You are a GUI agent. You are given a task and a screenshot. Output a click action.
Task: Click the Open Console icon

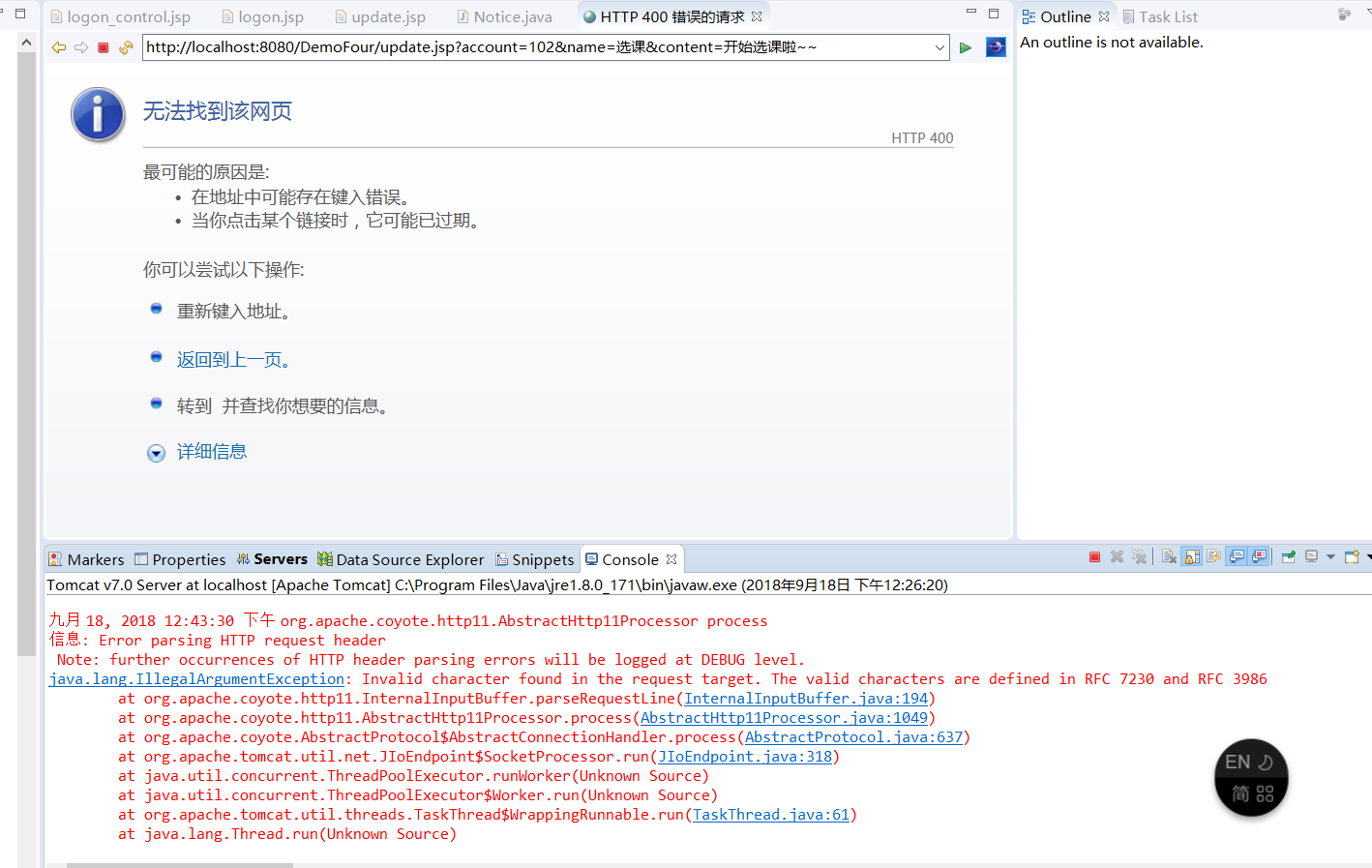1352,556
